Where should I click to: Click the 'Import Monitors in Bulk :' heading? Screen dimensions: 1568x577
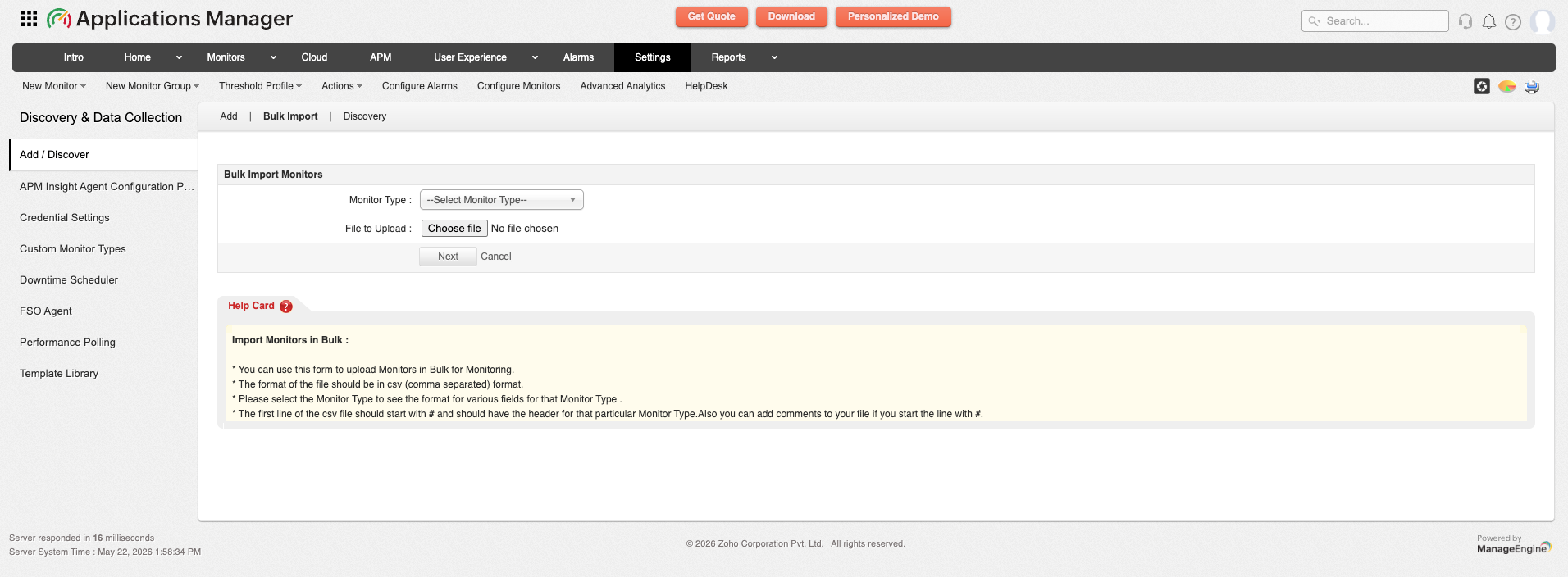coord(290,340)
